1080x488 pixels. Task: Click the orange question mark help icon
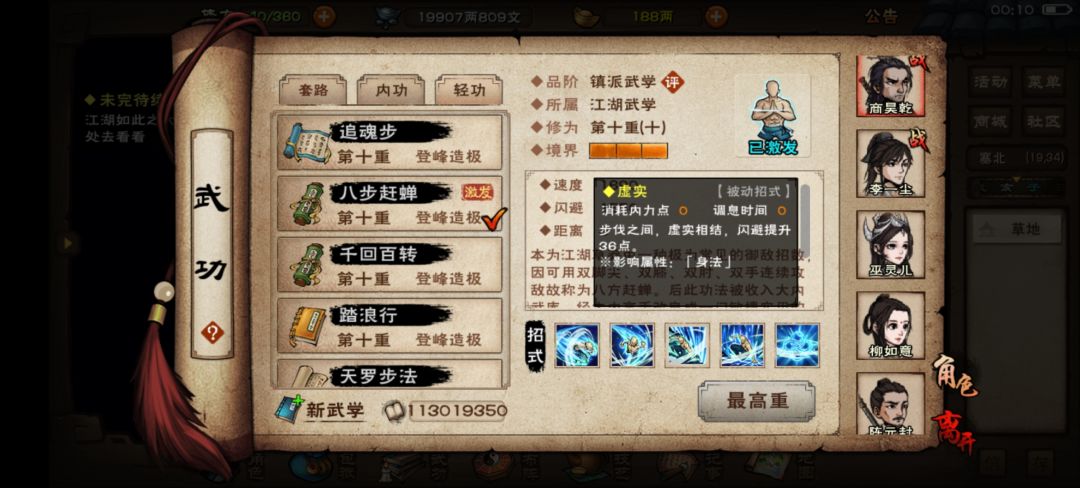pos(212,333)
